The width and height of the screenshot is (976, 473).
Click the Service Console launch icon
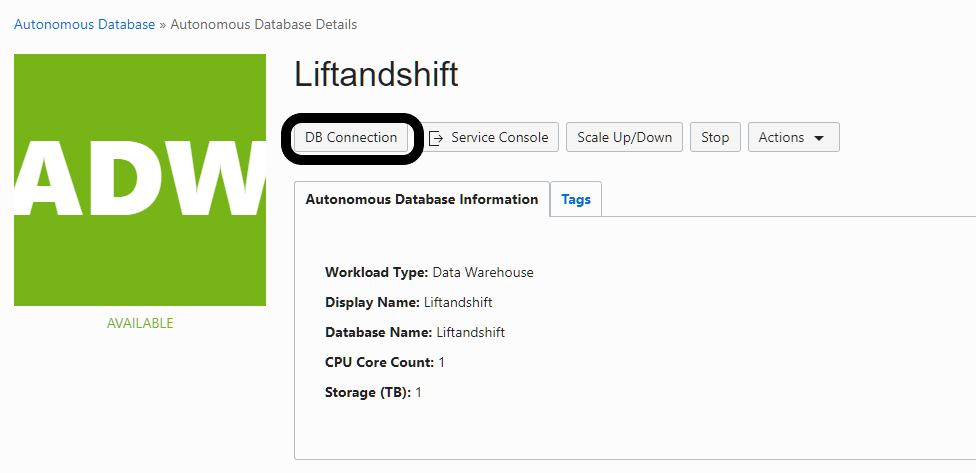coord(436,138)
